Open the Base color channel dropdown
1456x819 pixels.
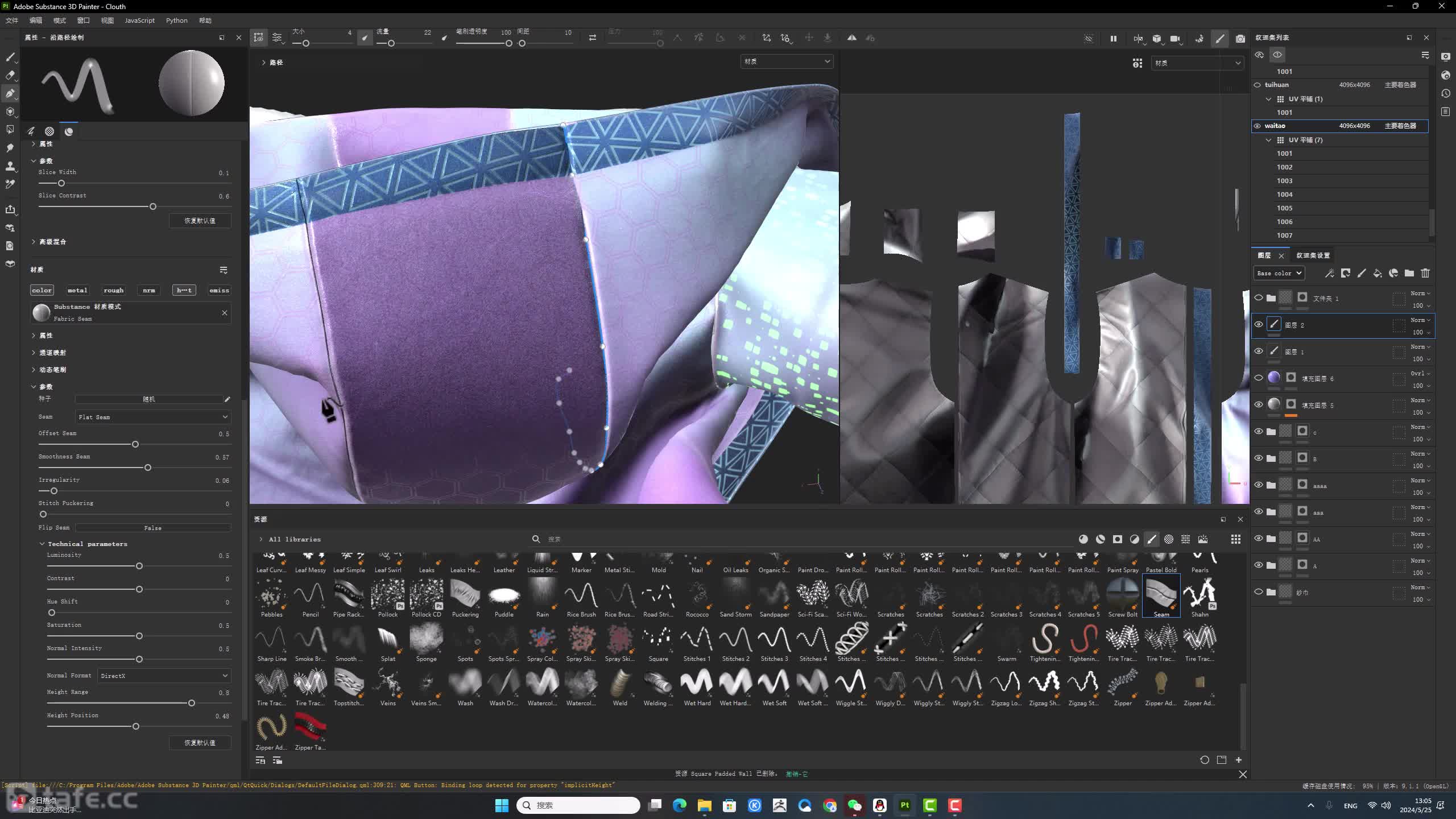pyautogui.click(x=1279, y=274)
